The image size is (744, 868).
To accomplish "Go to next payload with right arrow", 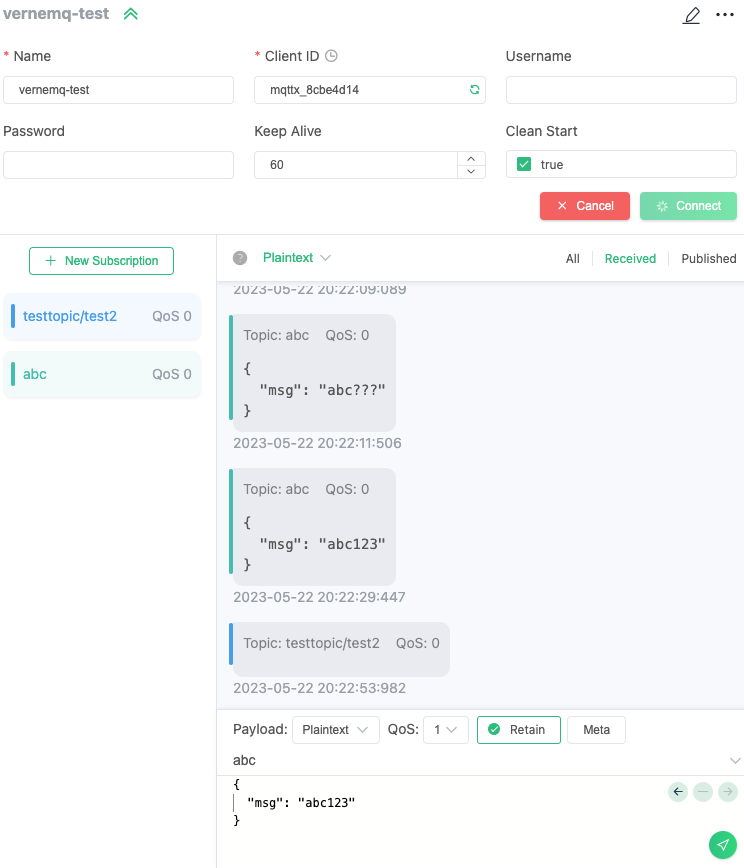I will click(728, 792).
